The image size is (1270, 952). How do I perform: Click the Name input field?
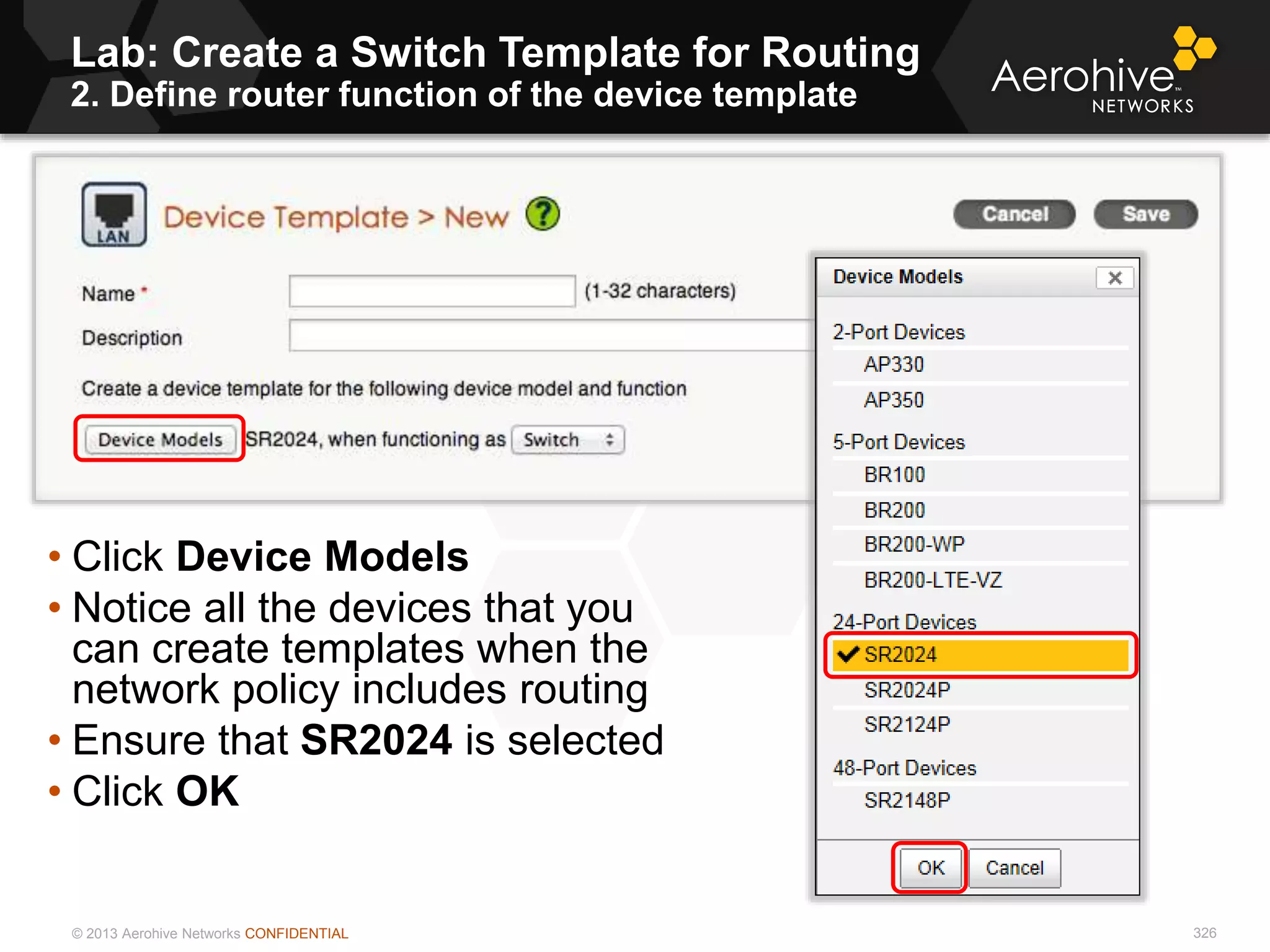pos(432,291)
